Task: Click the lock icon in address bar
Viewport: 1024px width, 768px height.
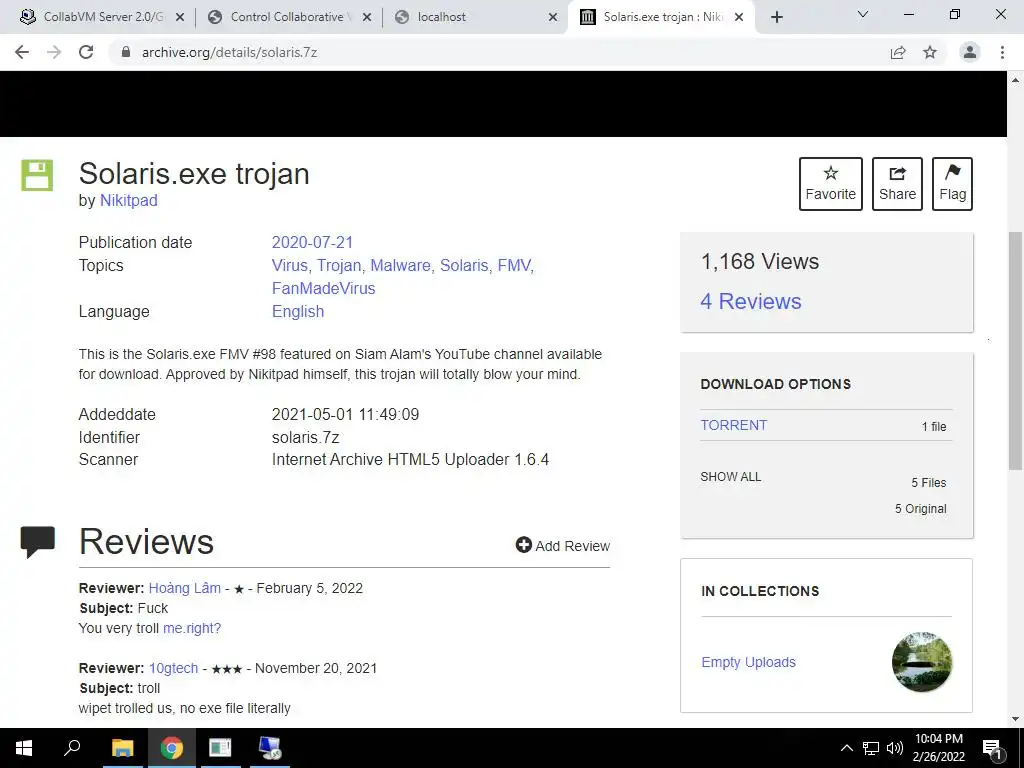Action: [126, 52]
